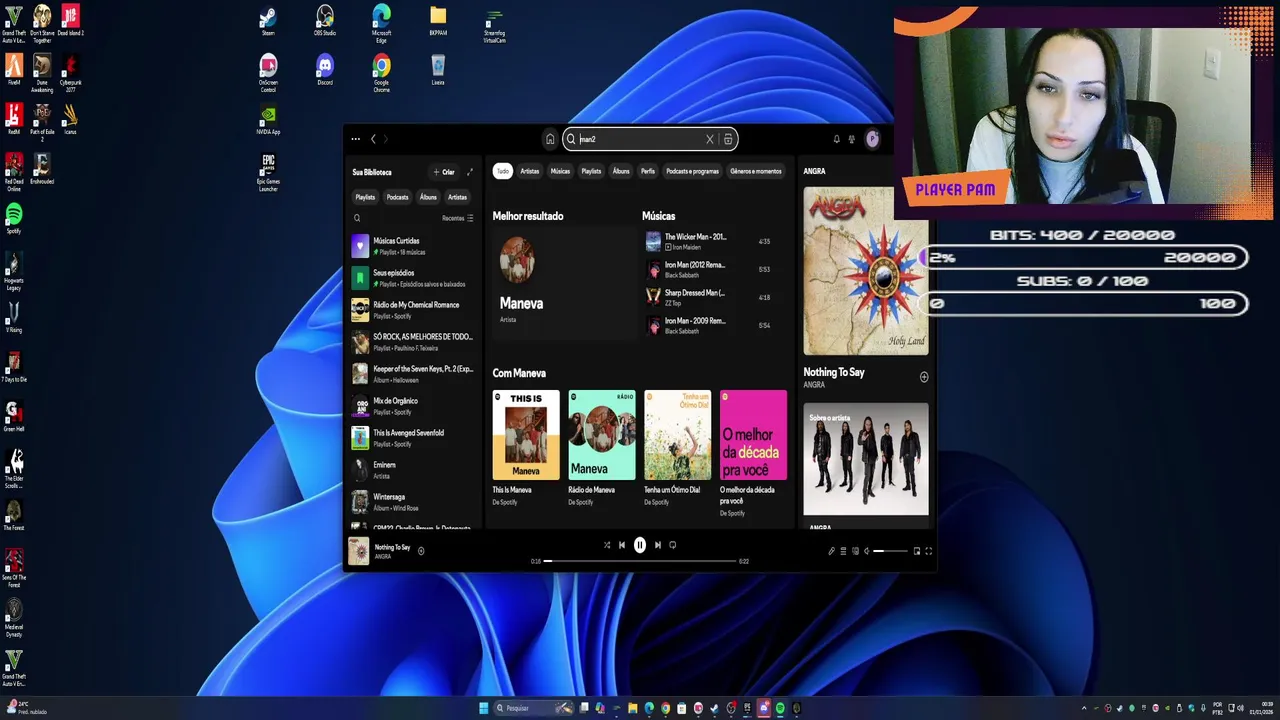Open the Browse icon beside search clear
This screenshot has height=720, width=1280.
pyautogui.click(x=728, y=139)
